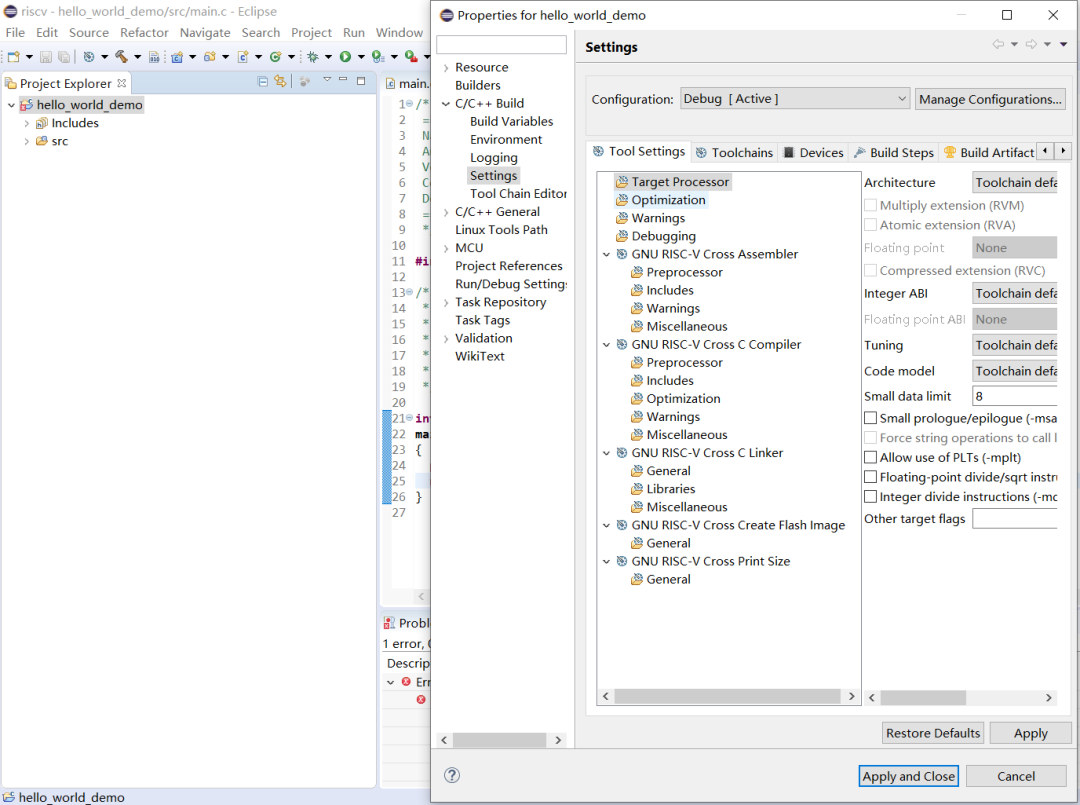This screenshot has height=805, width=1080.
Task: Click horizontal scrollbar under tool settings tree
Action: (x=729, y=696)
